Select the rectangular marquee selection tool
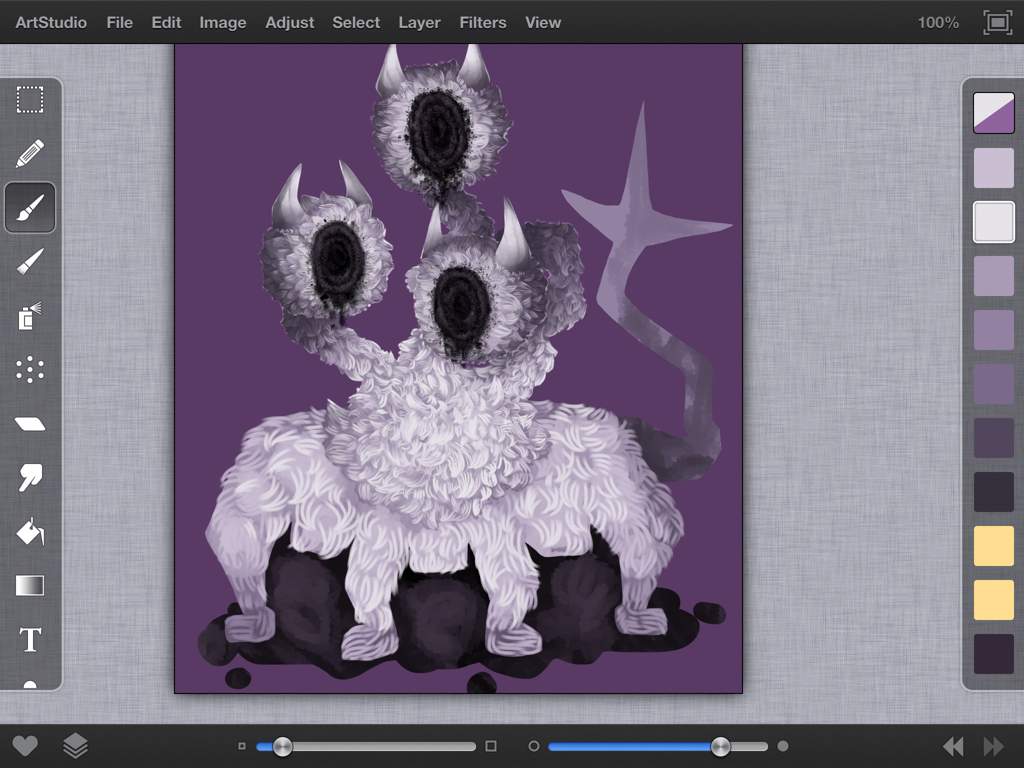This screenshot has width=1024, height=768. tap(30, 100)
